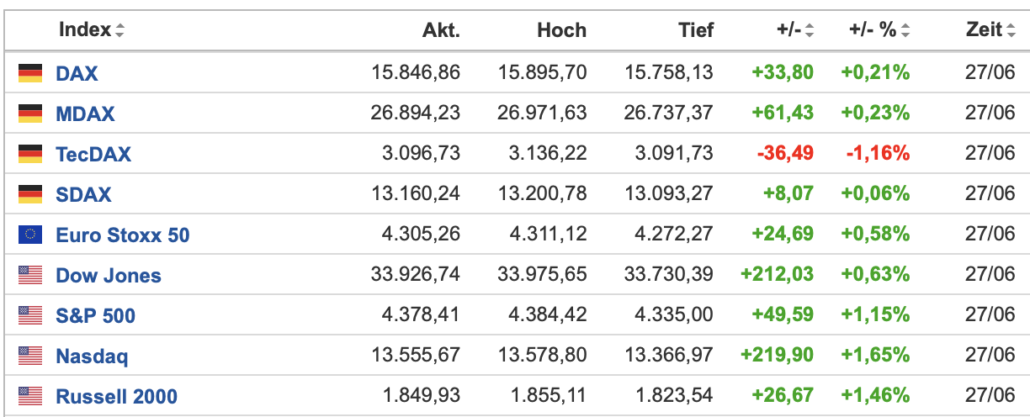Open the DAX index link
This screenshot has width=1030, height=417.
click(77, 74)
